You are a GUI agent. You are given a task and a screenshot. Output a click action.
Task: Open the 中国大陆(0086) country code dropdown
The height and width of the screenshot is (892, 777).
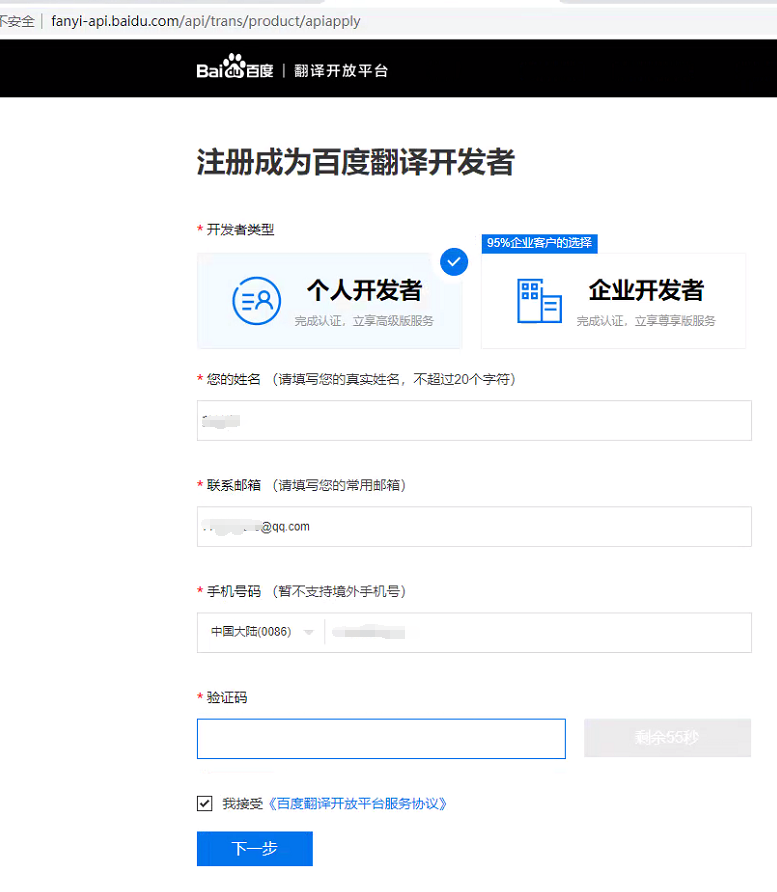coord(262,632)
